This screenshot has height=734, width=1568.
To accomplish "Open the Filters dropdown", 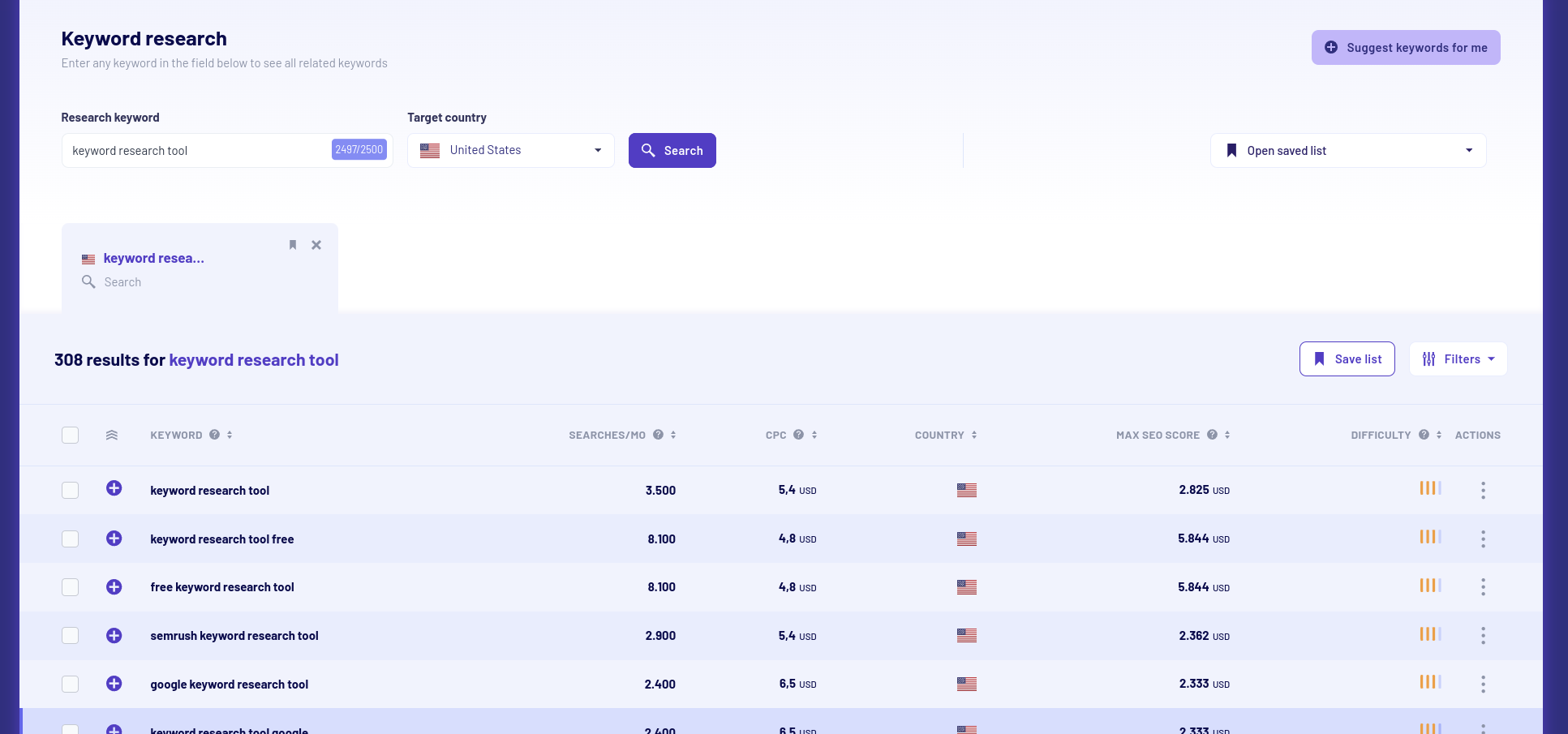I will pos(1458,359).
